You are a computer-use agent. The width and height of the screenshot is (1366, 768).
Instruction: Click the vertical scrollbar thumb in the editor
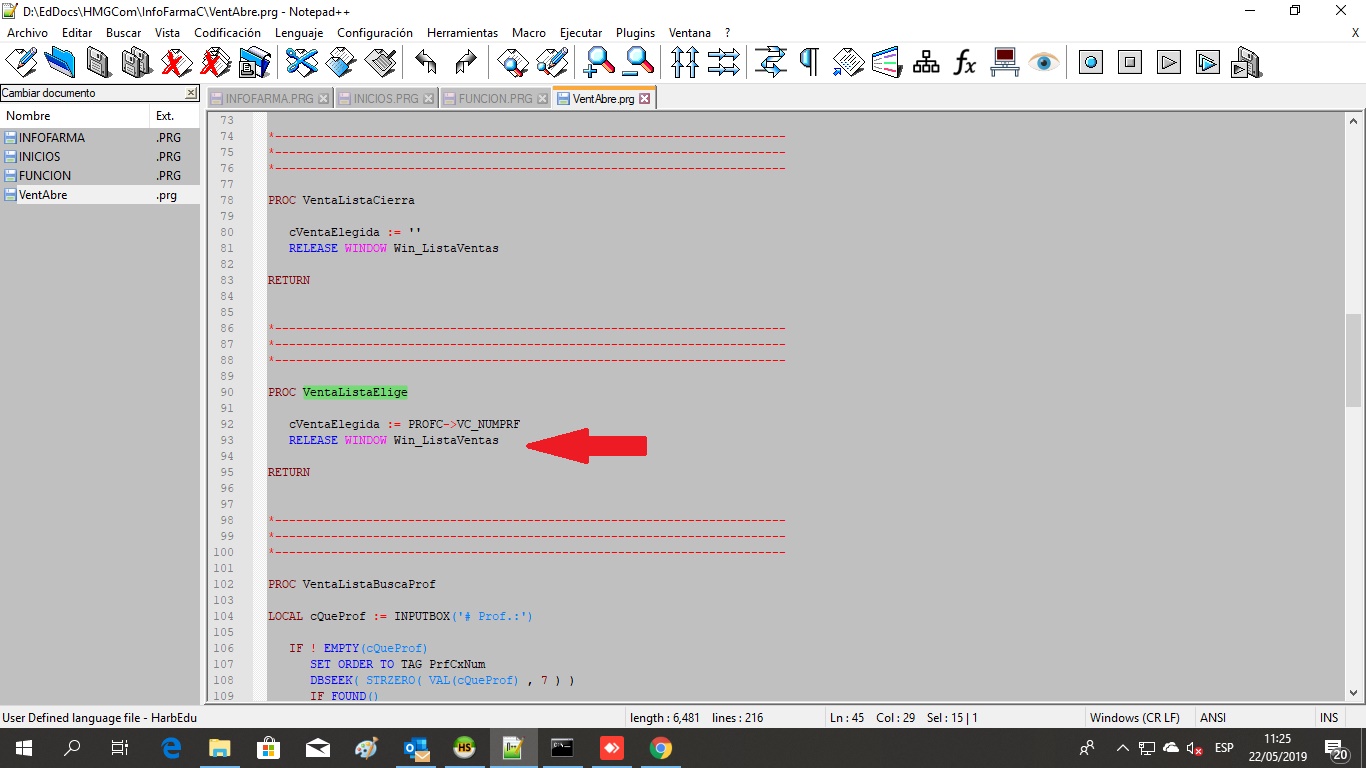pos(1353,360)
